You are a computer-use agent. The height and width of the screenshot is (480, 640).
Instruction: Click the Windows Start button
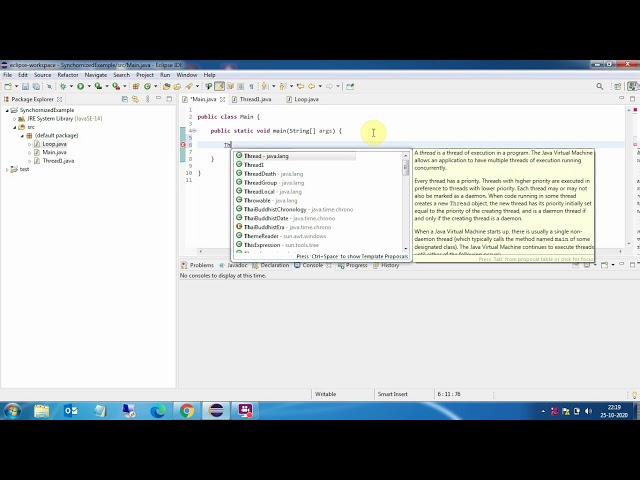click(12, 411)
